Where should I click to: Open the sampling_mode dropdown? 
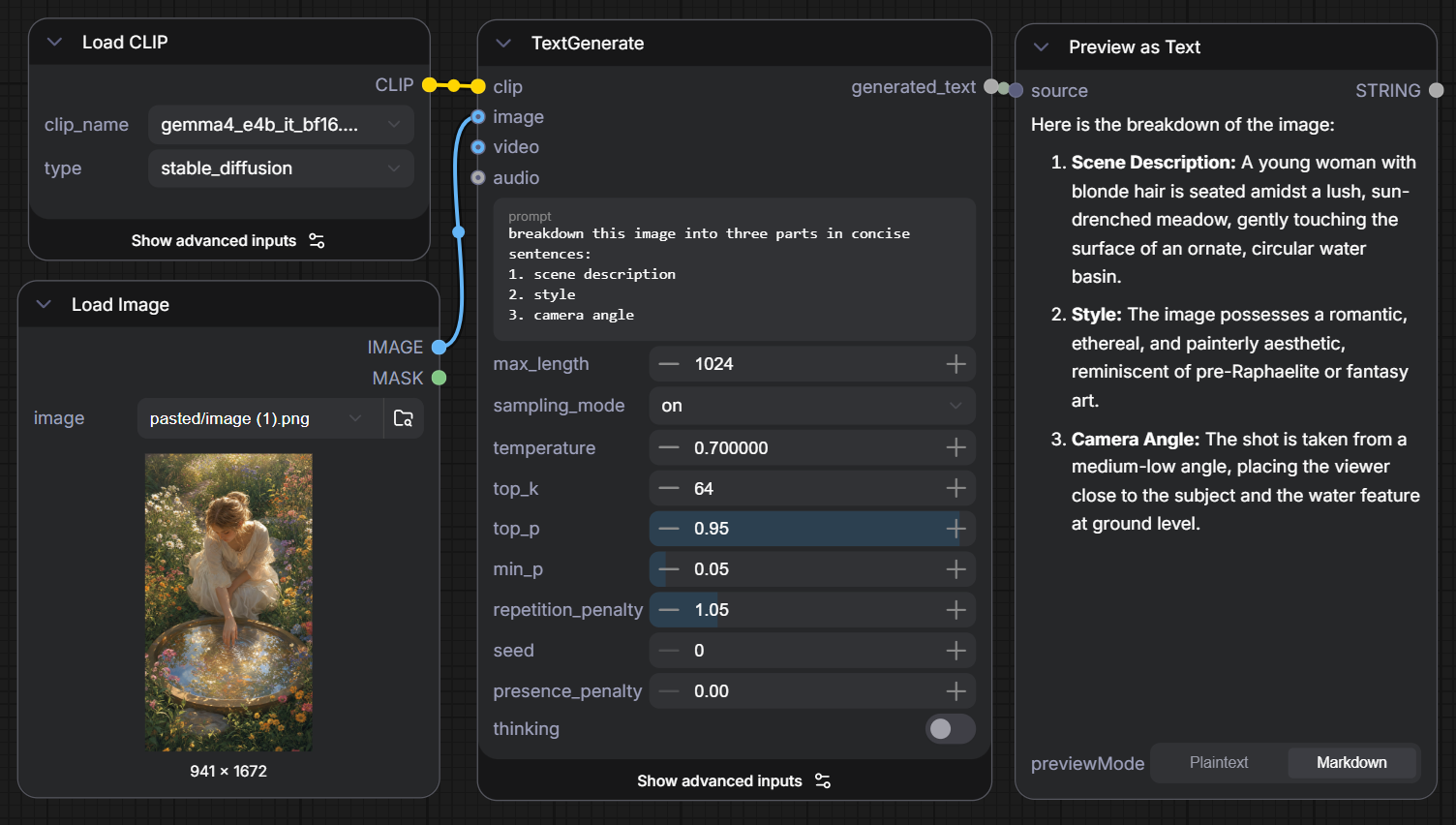[812, 406]
